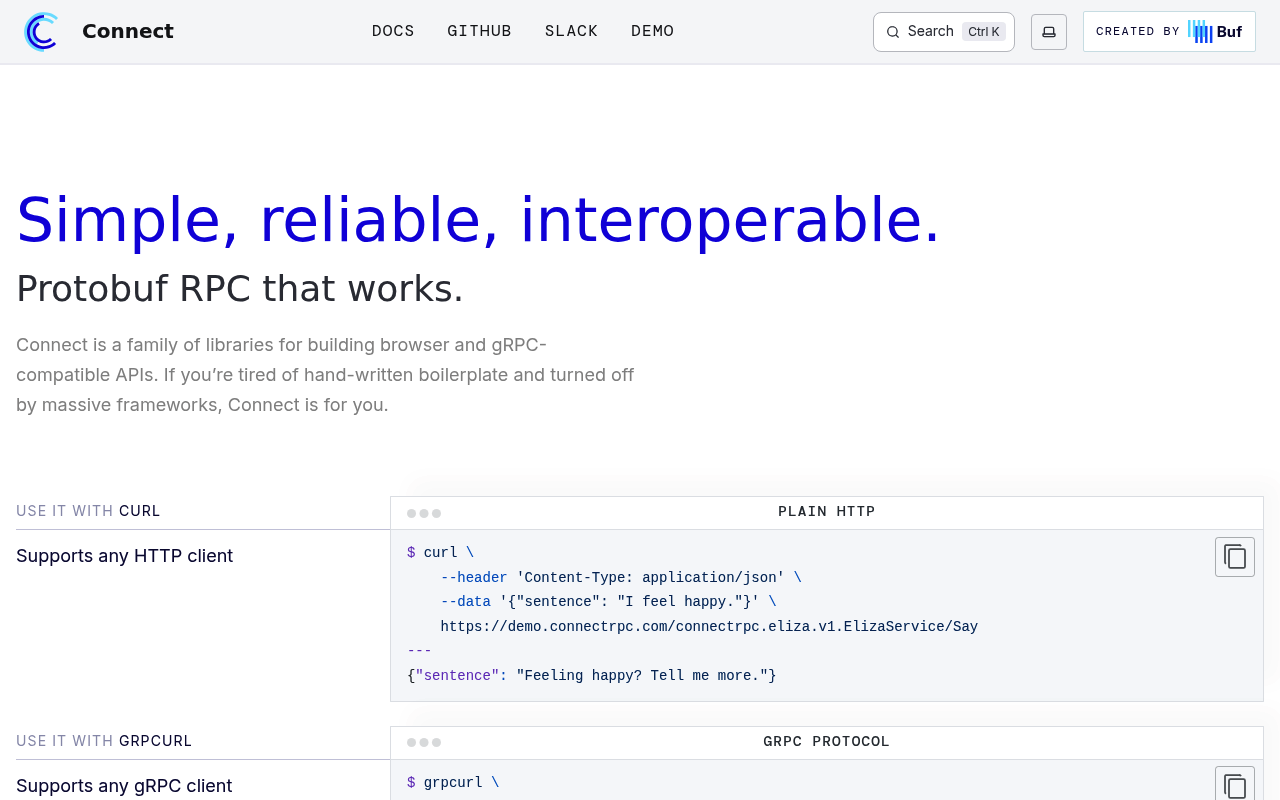Image resolution: width=1280 pixels, height=800 pixels.
Task: Click the 'GRPC PROTOCOL' window title
Action: click(x=827, y=742)
